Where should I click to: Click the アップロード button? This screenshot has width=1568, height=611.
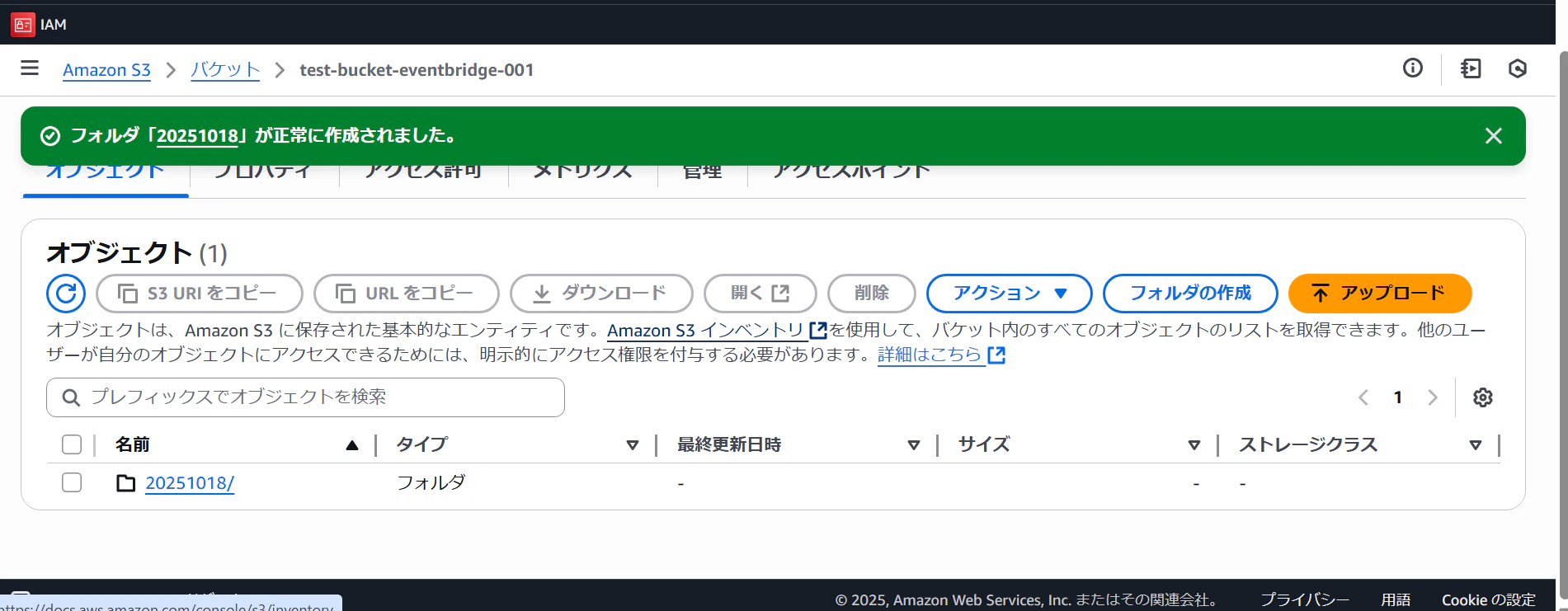1380,294
